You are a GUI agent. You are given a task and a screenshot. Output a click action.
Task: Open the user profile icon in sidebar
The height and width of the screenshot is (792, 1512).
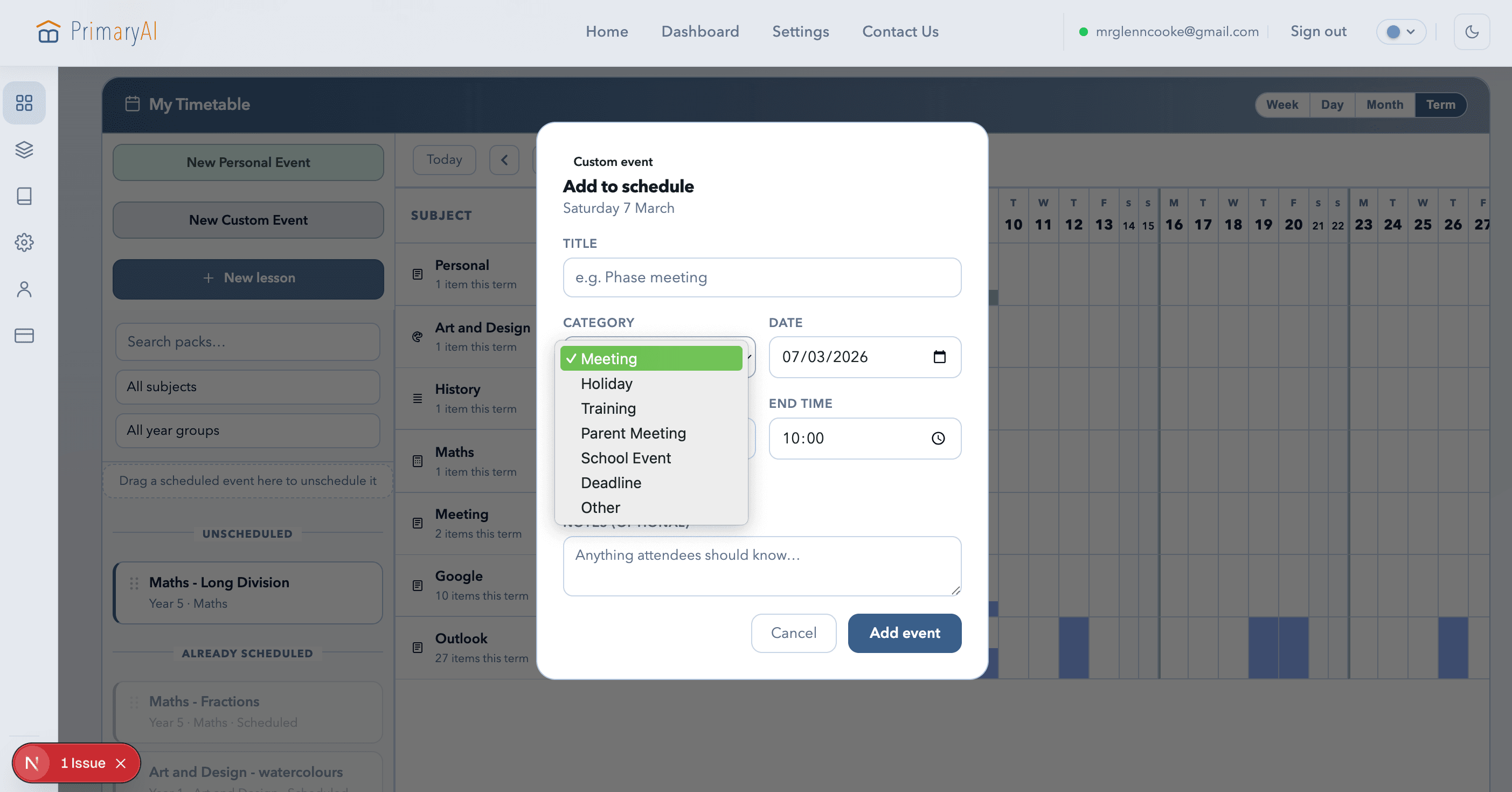(x=24, y=289)
